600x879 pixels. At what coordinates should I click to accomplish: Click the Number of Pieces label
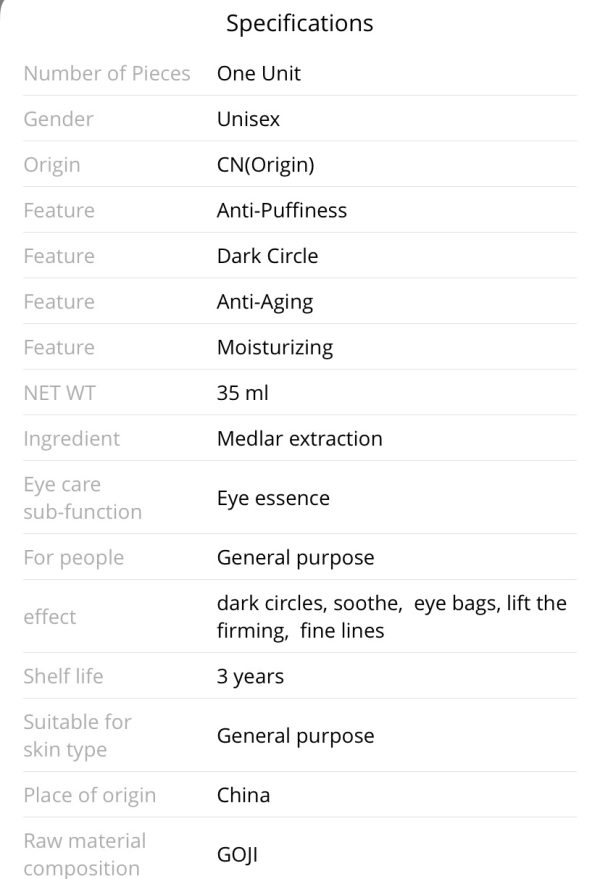click(107, 73)
